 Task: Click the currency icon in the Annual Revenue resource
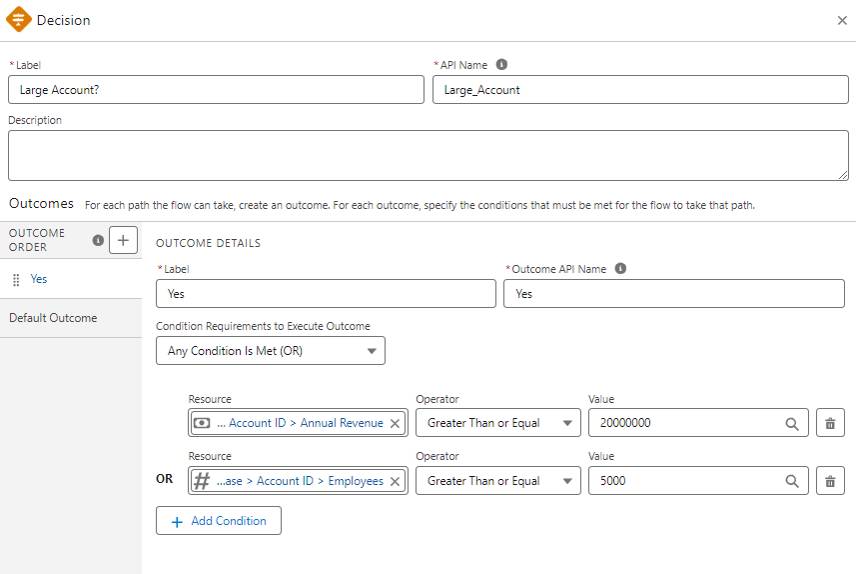[201, 423]
